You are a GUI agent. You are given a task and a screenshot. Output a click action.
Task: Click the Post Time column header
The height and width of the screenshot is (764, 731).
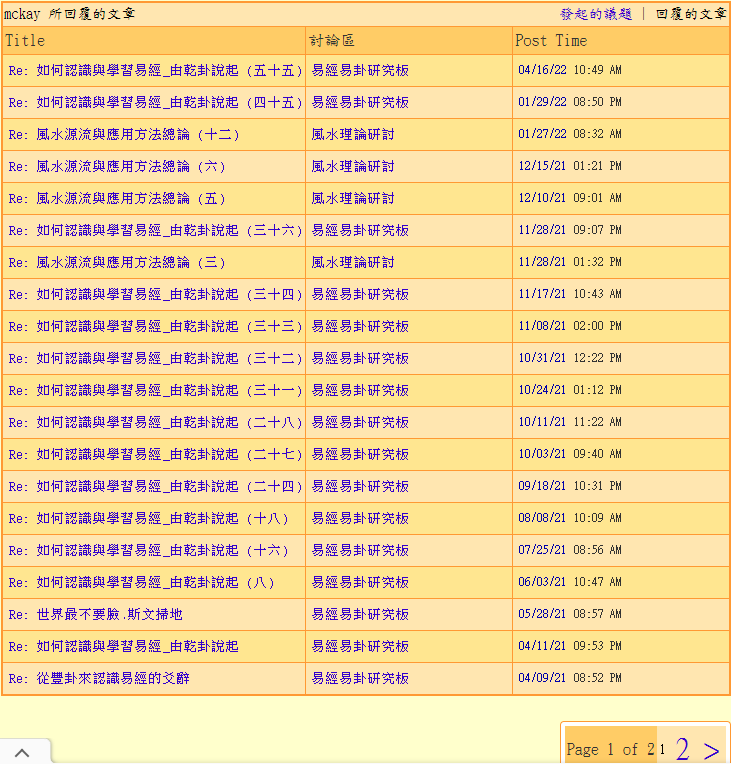pyautogui.click(x=551, y=41)
